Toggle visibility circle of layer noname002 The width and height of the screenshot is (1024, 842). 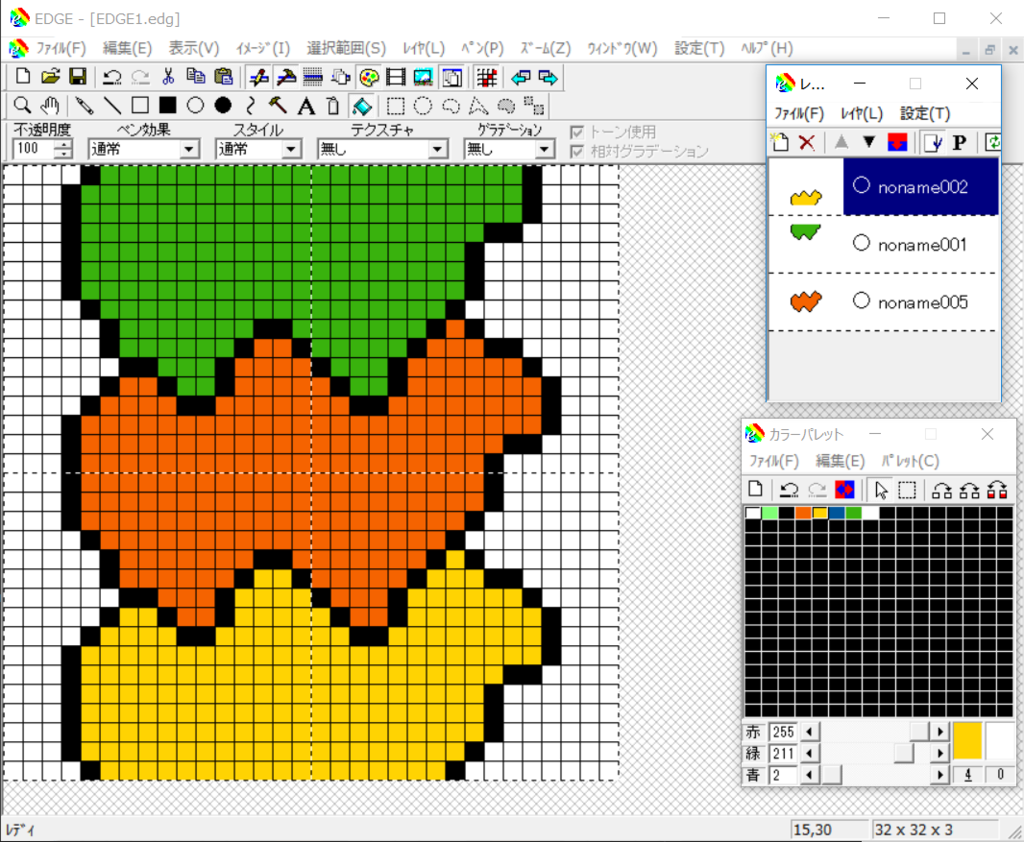tap(861, 186)
